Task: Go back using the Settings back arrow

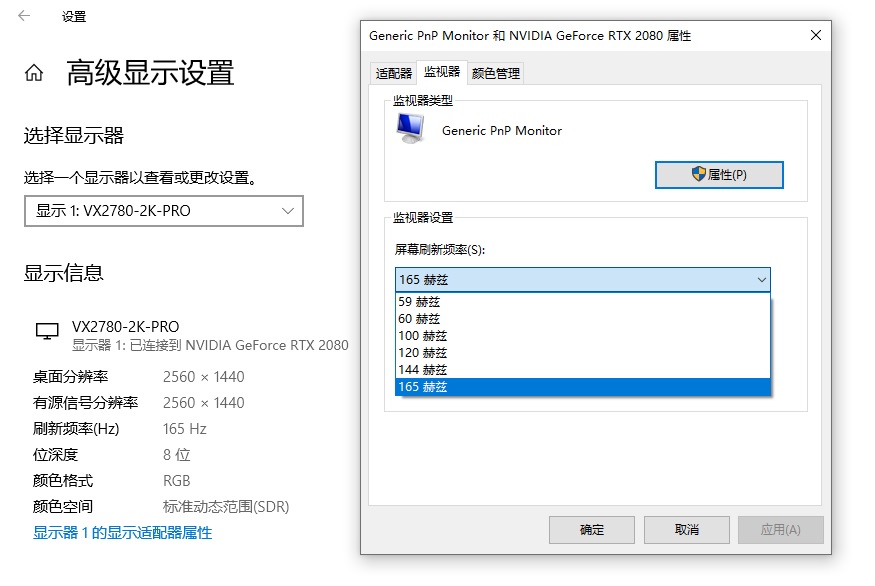Action: click(x=24, y=16)
